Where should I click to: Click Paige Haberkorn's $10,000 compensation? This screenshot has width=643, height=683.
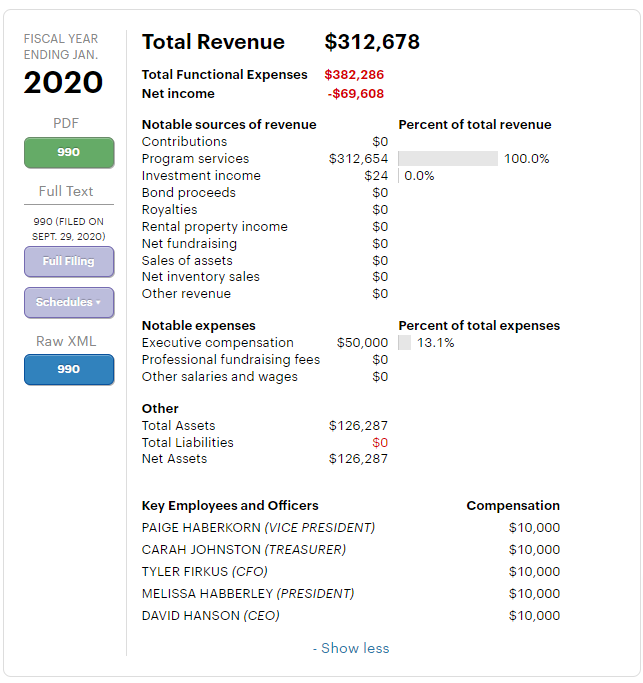(x=535, y=528)
